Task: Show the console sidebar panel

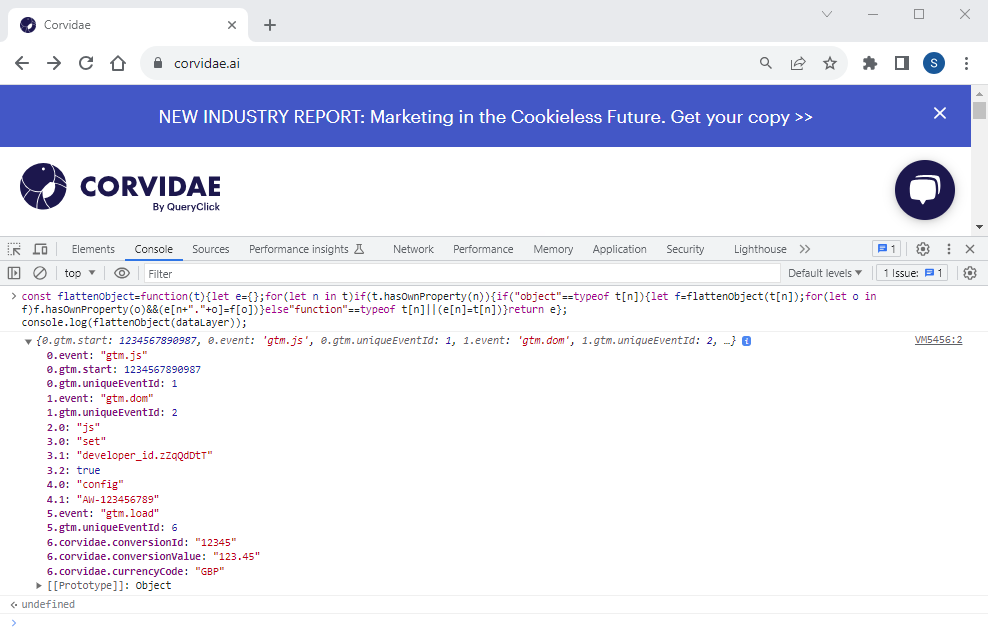Action: (14, 273)
